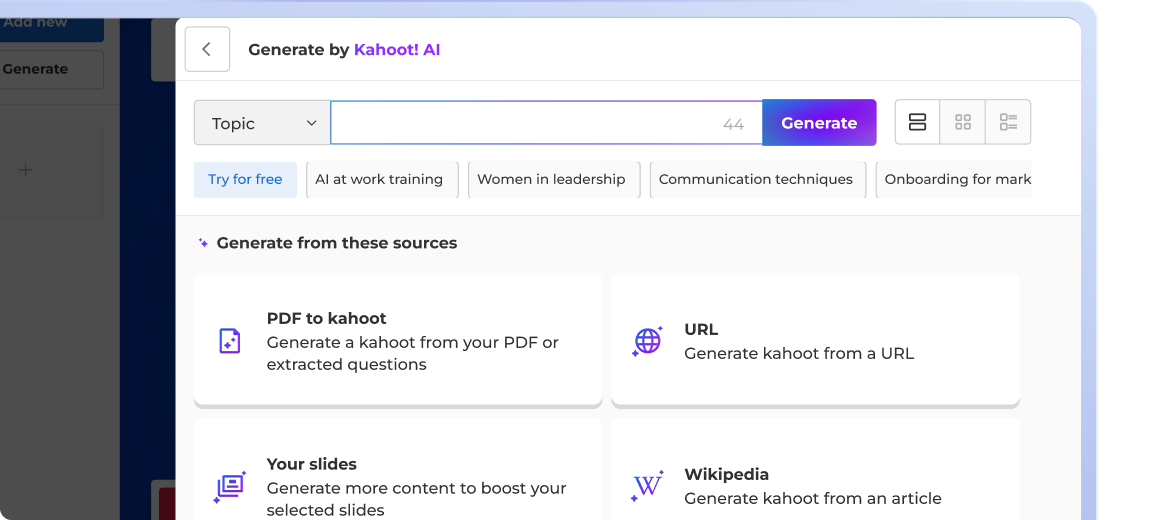Open PDF to kahoot source card
The height and width of the screenshot is (520, 1176).
tap(398, 340)
